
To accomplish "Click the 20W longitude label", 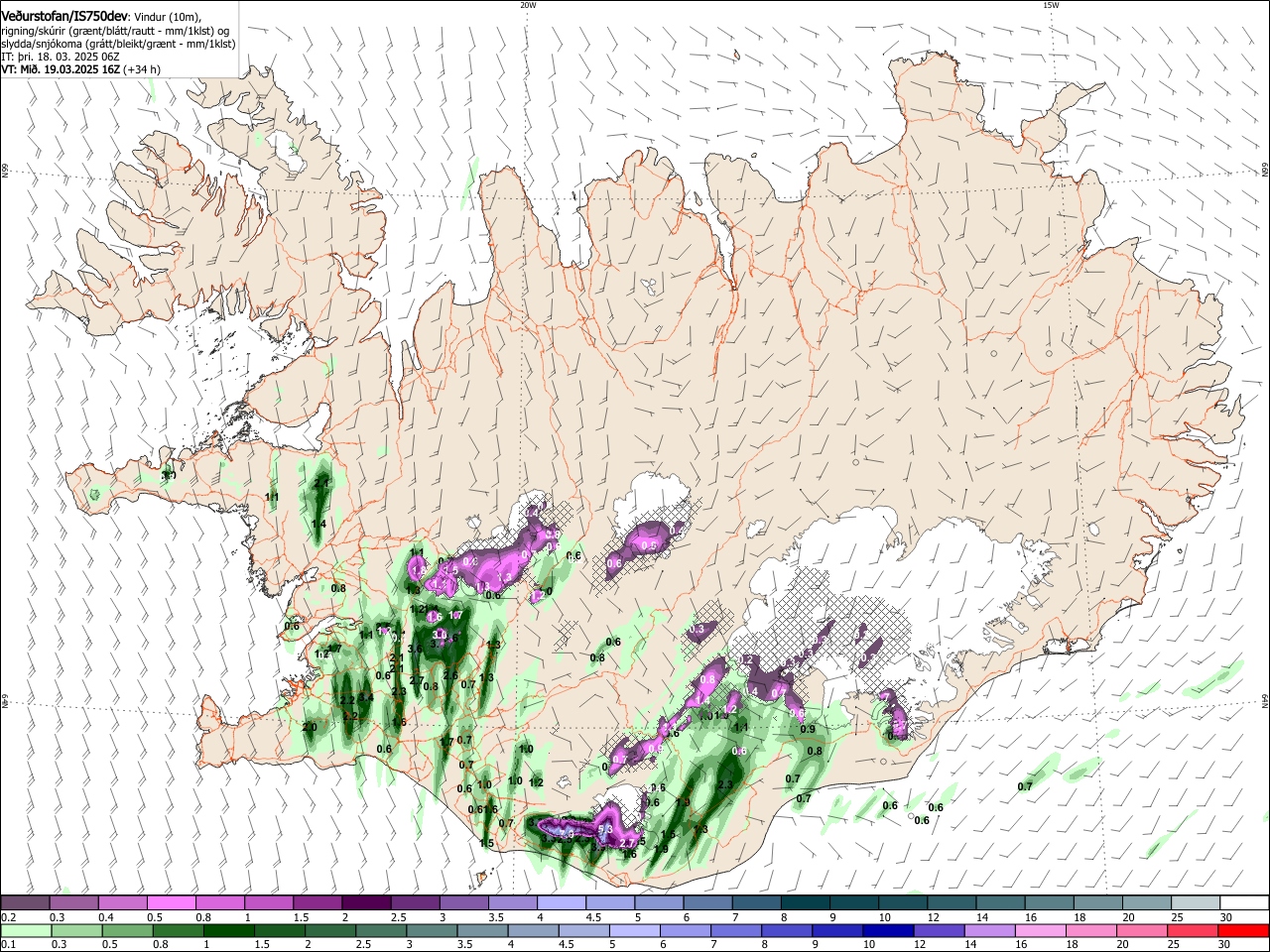I will [528, 4].
